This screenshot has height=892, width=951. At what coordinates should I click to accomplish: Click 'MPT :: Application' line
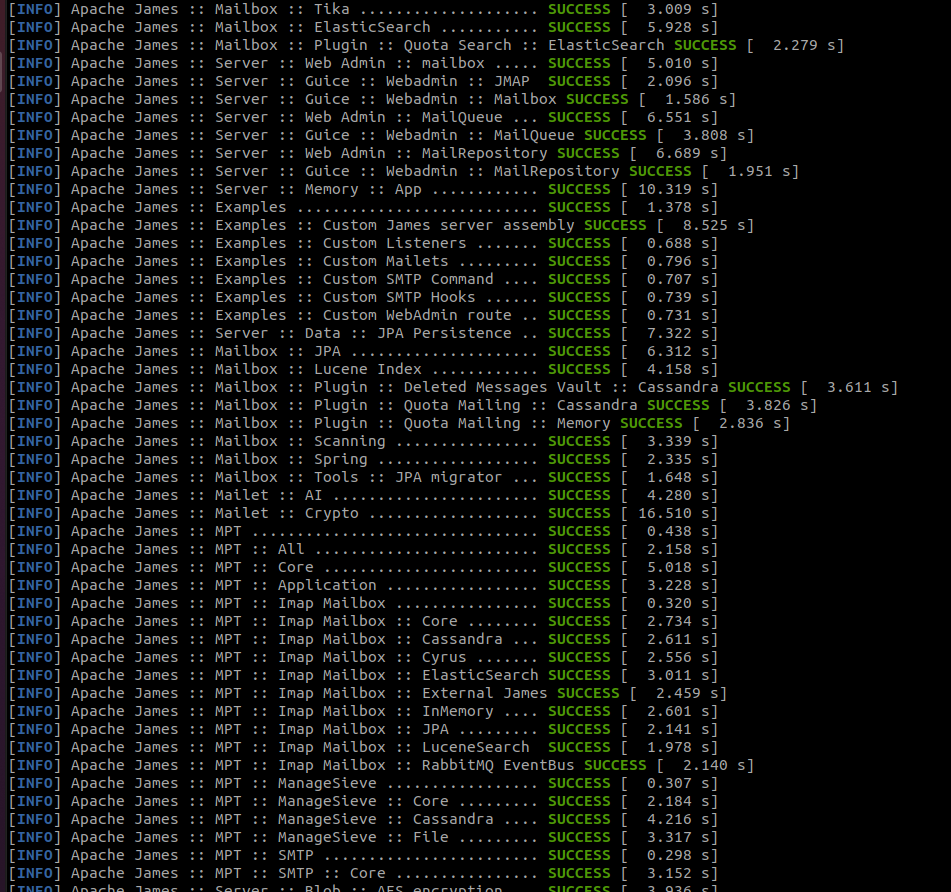363,586
